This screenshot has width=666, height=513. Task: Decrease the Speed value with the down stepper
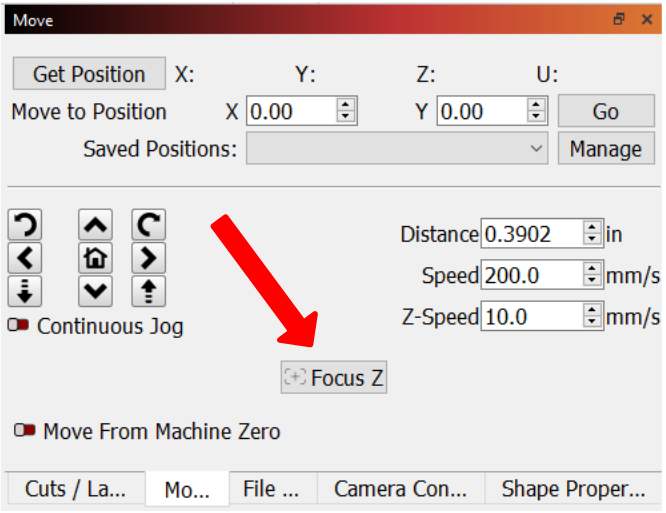point(592,281)
